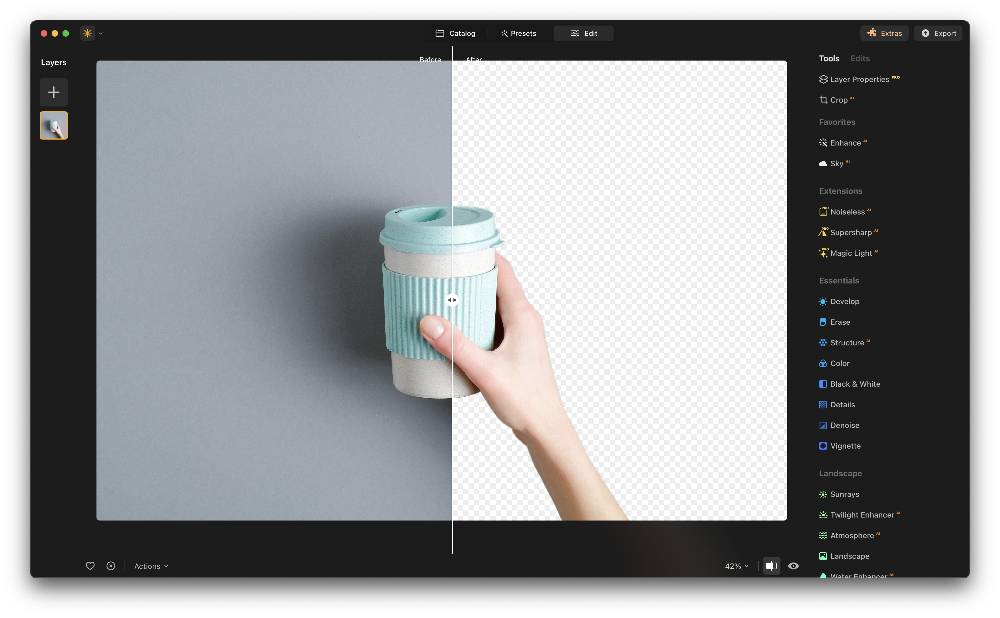Open the Extras button
The width and height of the screenshot is (1000, 618).
coord(884,33)
